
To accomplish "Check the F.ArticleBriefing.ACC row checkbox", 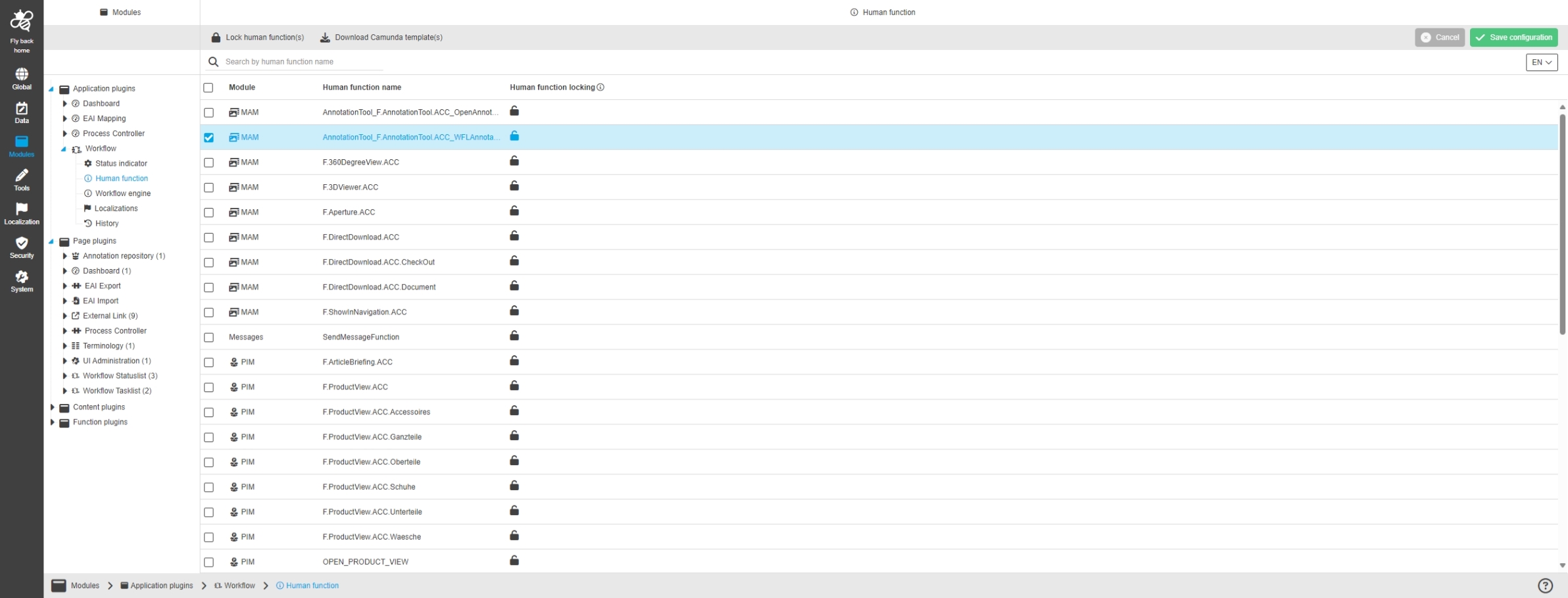I will [x=208, y=362].
